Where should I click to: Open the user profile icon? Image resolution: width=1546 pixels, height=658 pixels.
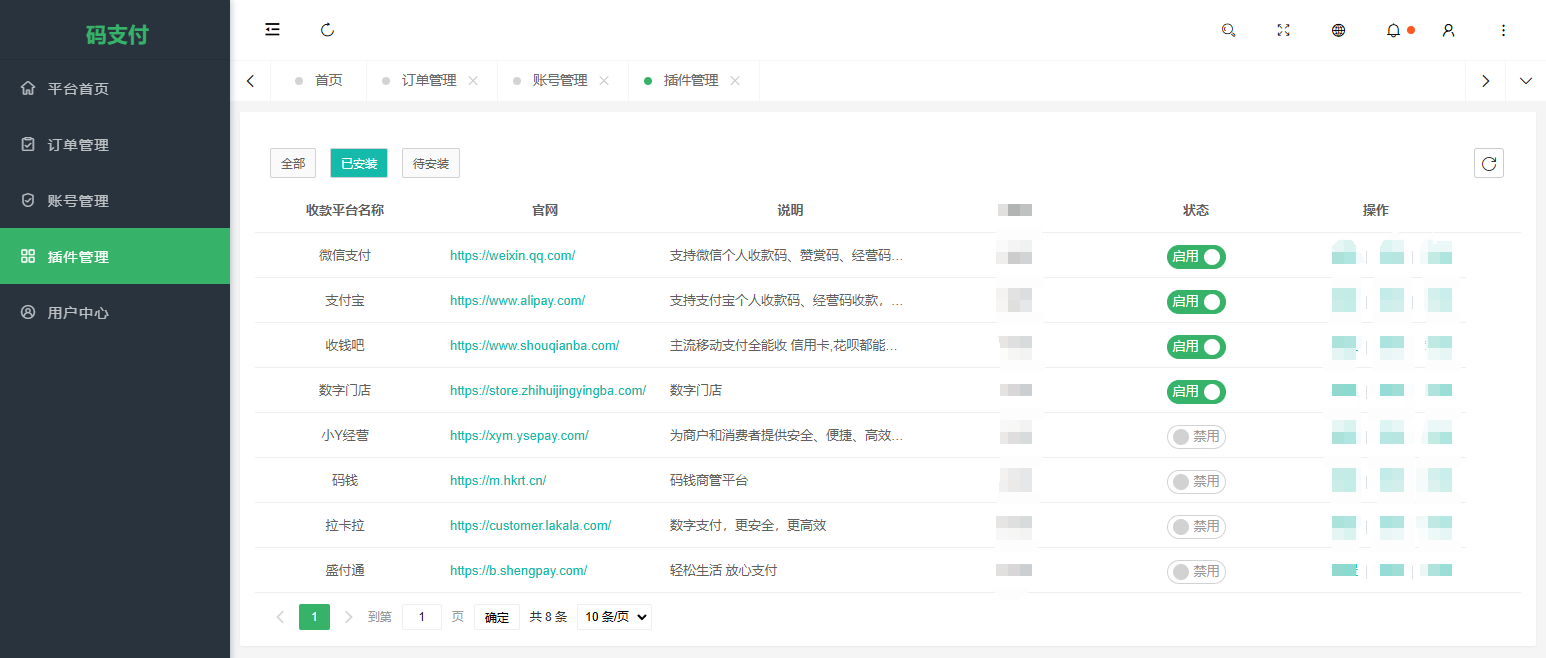coord(1448,30)
